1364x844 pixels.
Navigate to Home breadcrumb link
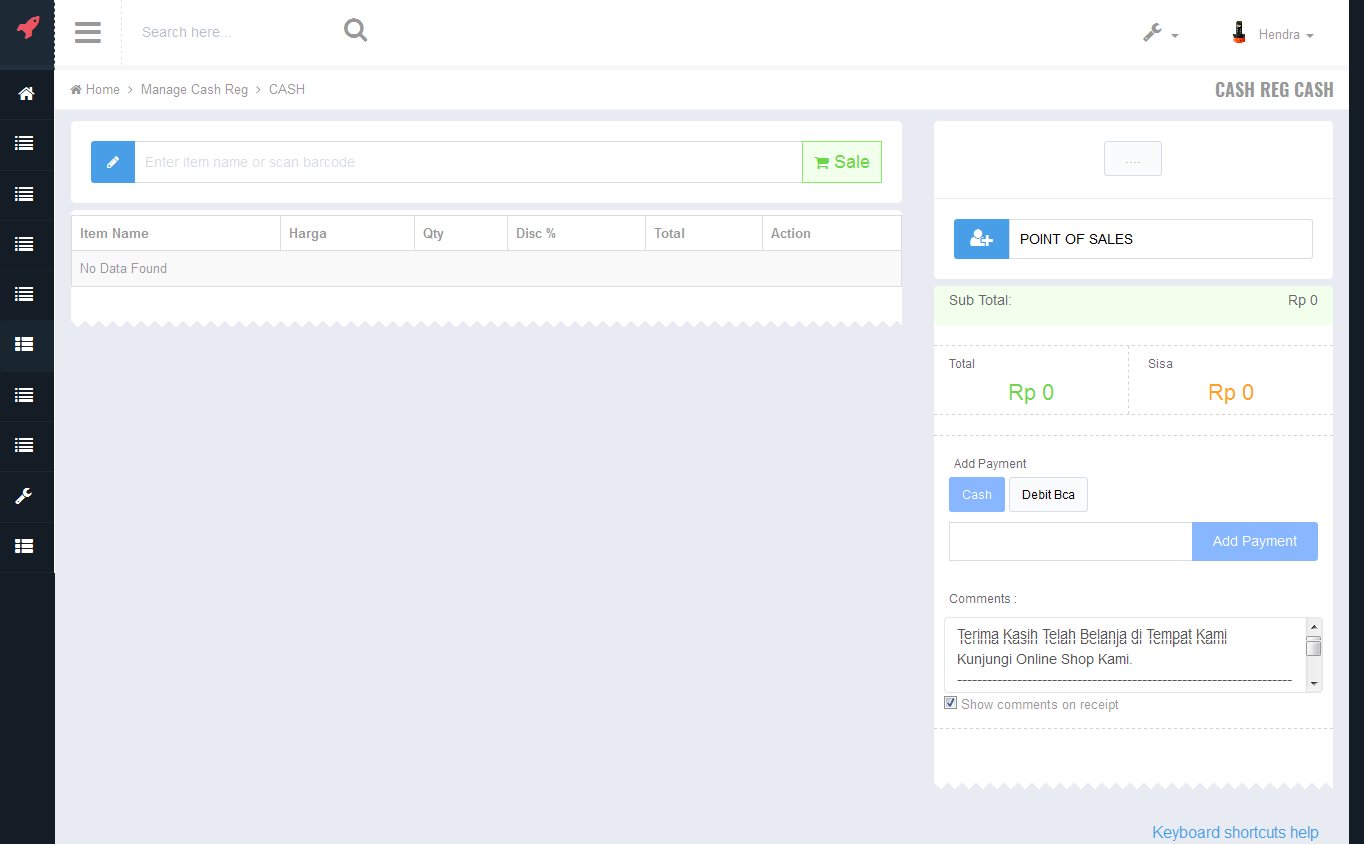pyautogui.click(x=96, y=89)
